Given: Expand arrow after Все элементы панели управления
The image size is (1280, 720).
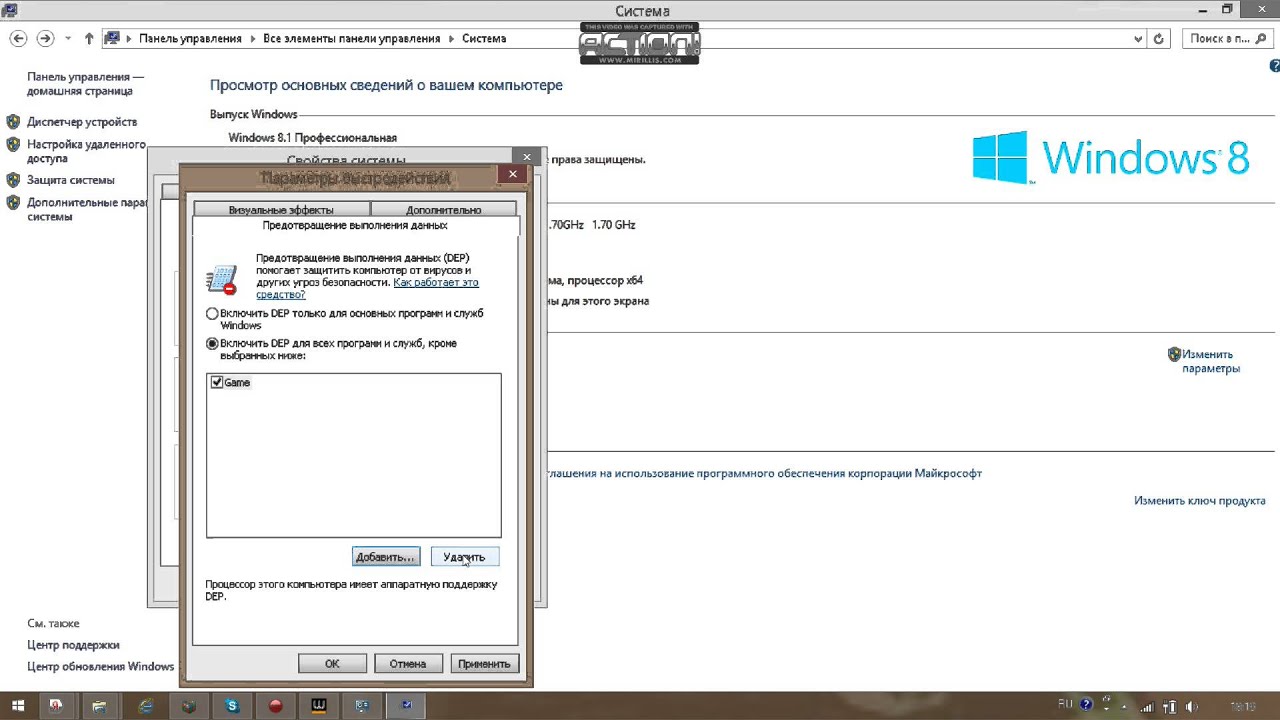Looking at the screenshot, I should tap(450, 39).
